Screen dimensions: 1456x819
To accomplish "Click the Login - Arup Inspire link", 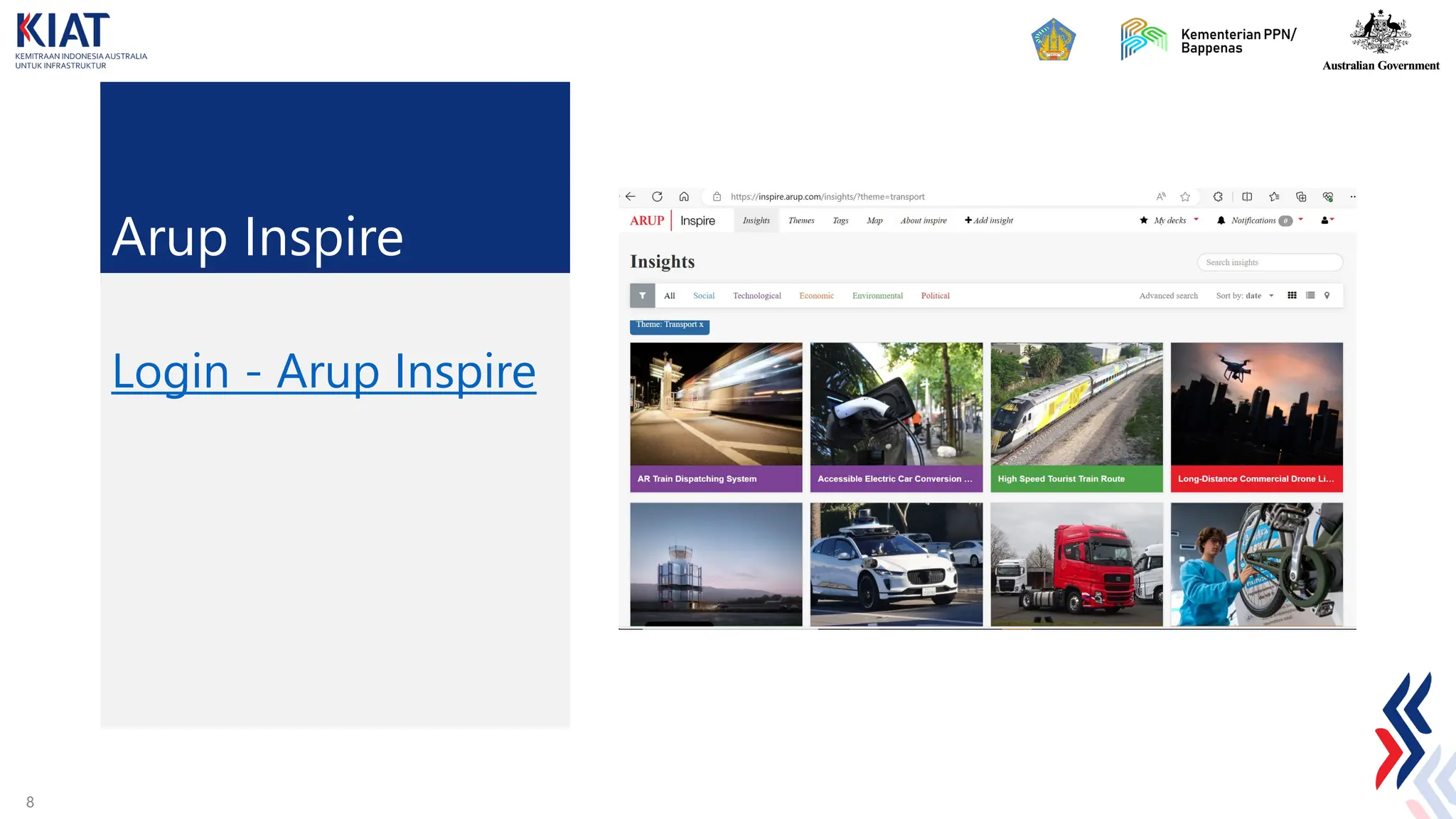I will [324, 371].
